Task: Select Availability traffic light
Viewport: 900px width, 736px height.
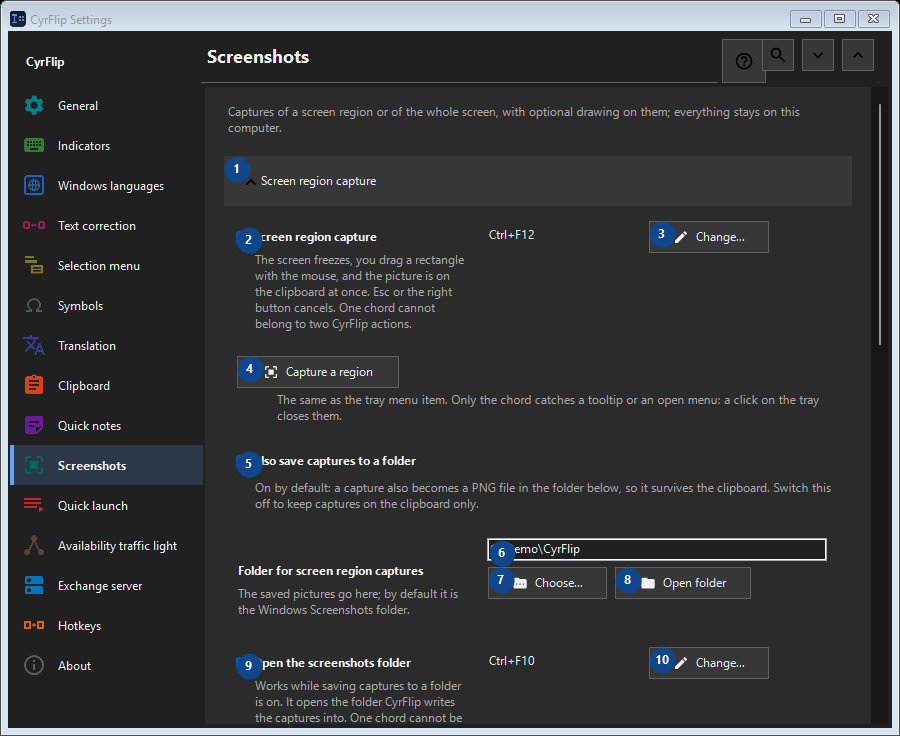Action: tap(106, 546)
